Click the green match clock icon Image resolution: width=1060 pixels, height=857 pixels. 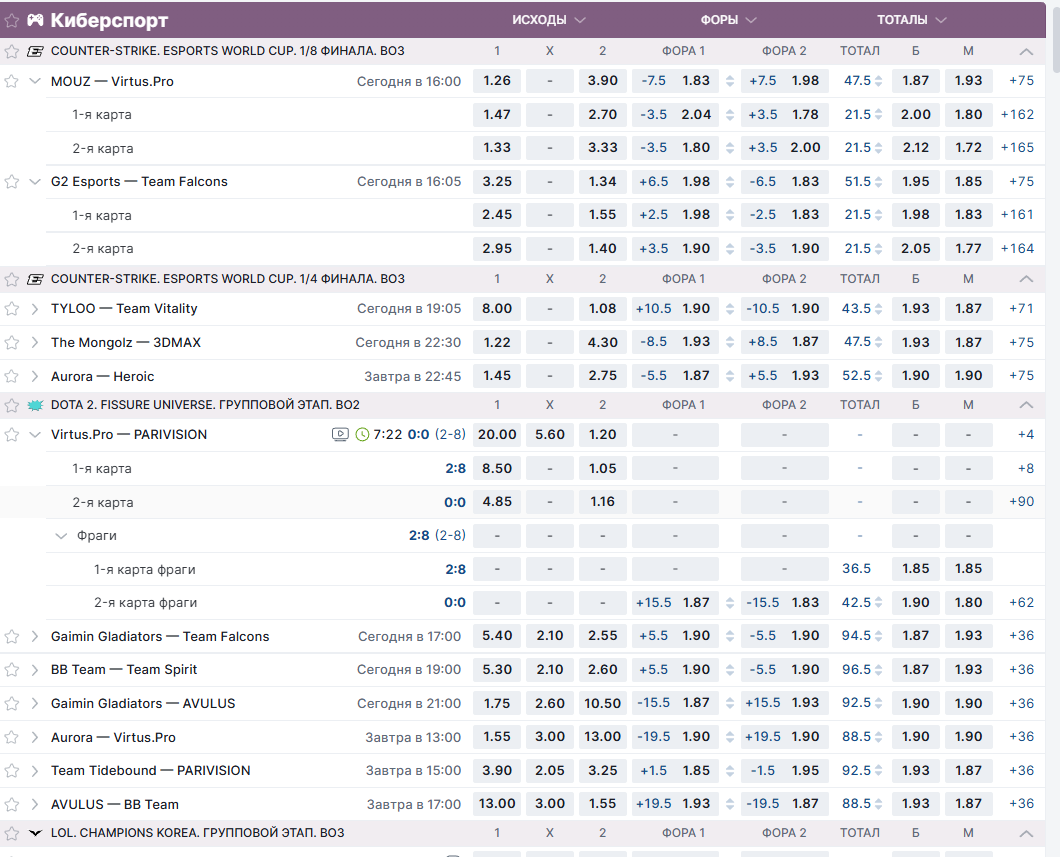(x=362, y=435)
